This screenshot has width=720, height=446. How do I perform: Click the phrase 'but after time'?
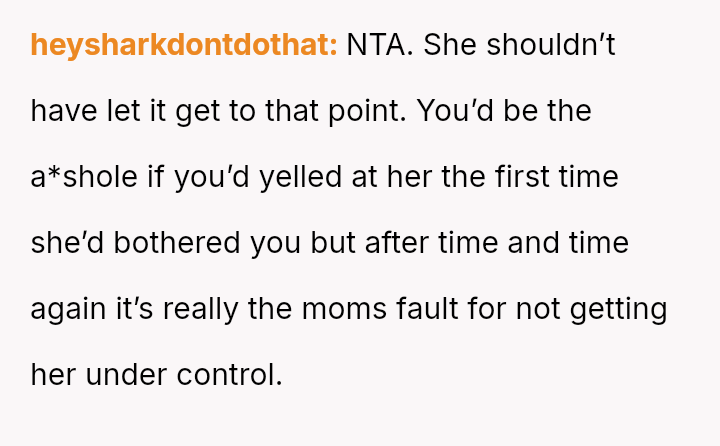point(405,243)
